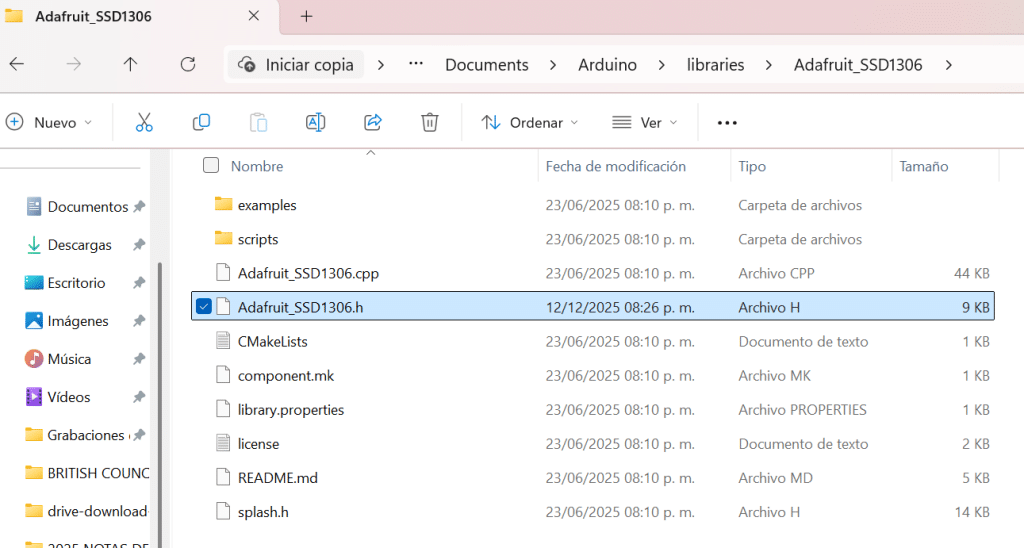Open the Ver view dropdown
The image size is (1024, 548).
click(645, 122)
